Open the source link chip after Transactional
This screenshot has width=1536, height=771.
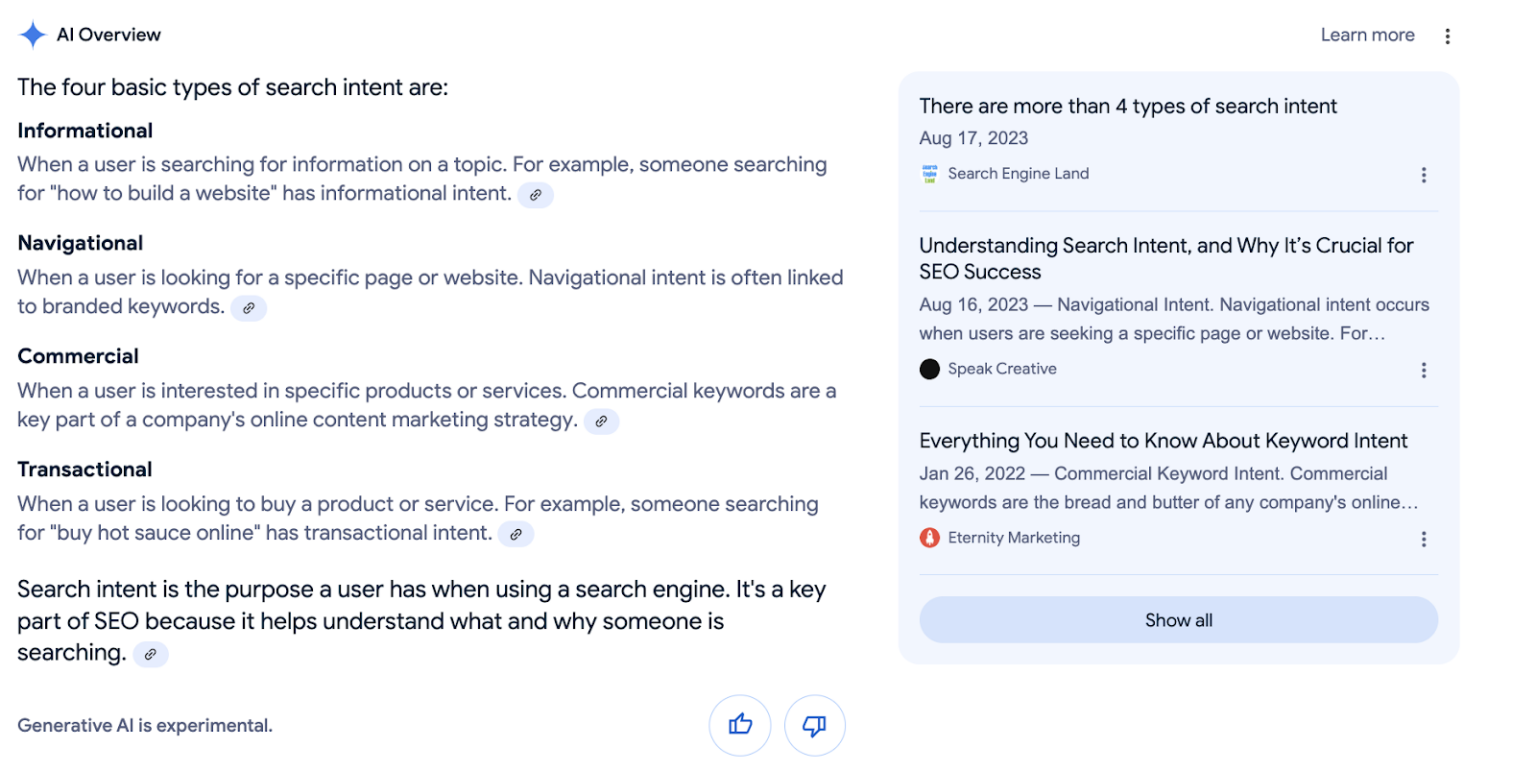517,534
